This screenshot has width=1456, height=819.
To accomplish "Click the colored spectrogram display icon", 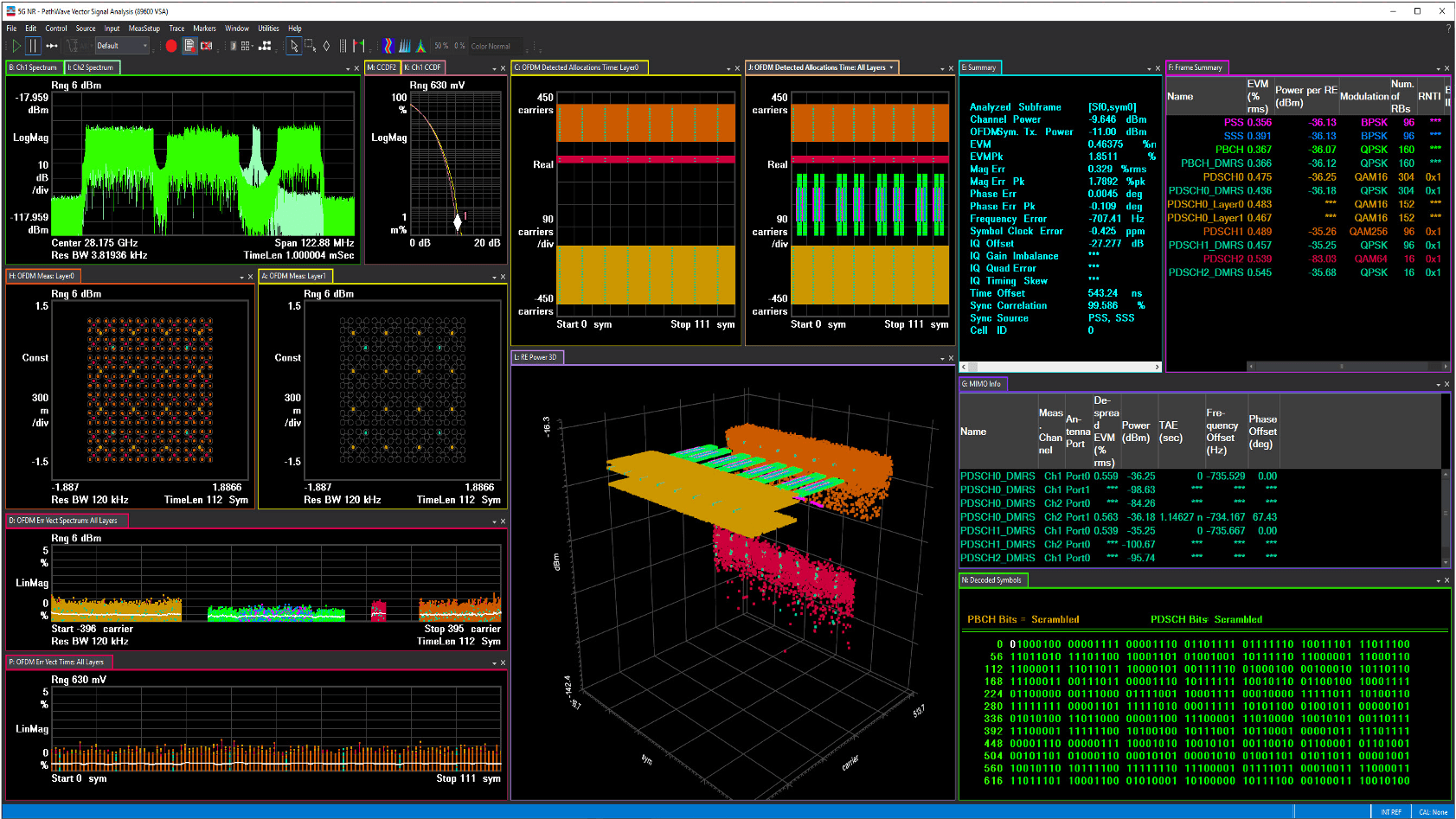I will click(388, 46).
